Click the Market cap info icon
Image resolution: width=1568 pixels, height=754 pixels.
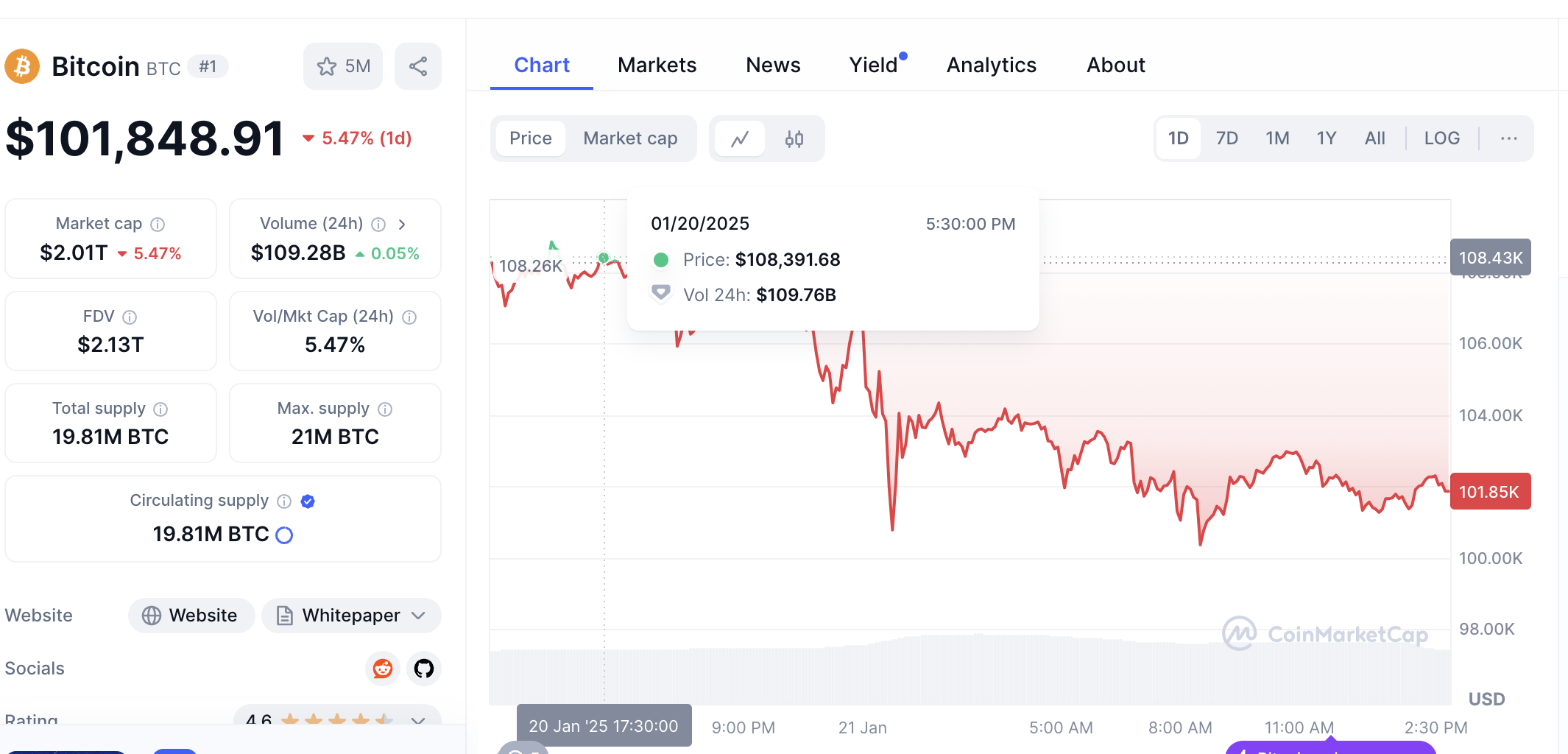(x=158, y=224)
